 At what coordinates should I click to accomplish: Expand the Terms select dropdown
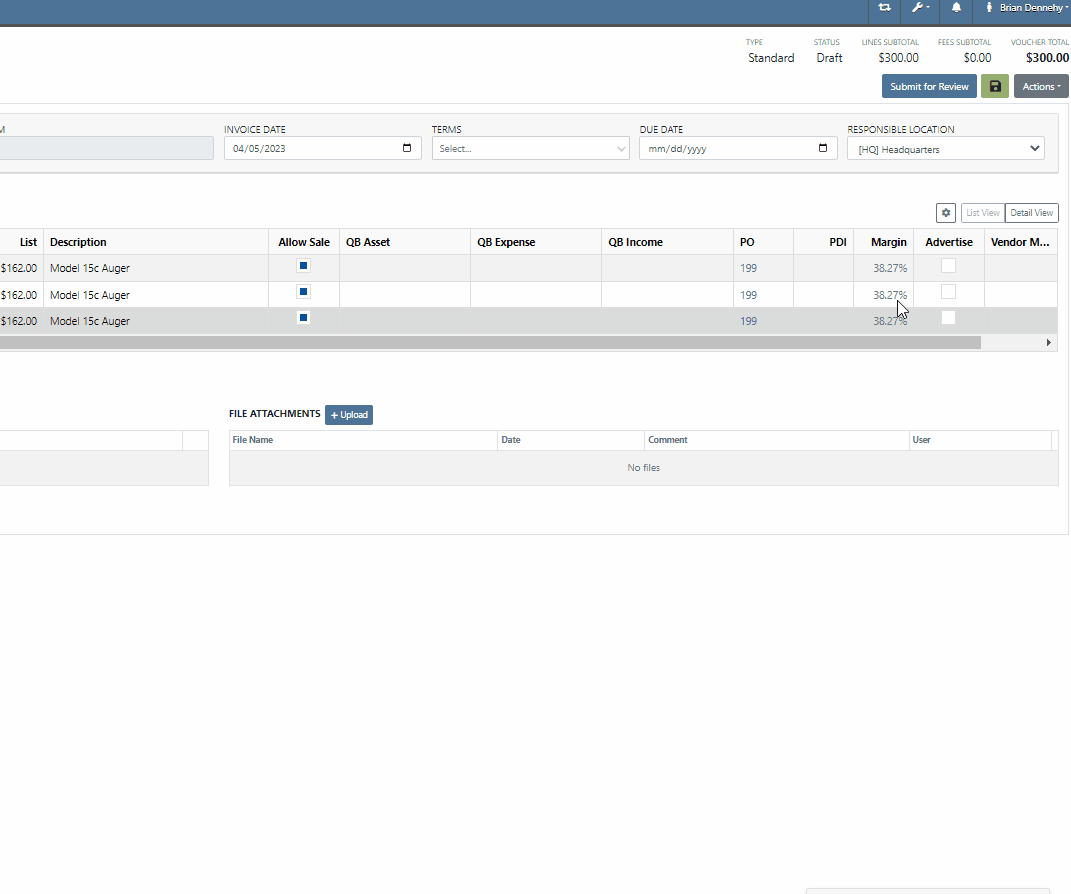pos(530,148)
